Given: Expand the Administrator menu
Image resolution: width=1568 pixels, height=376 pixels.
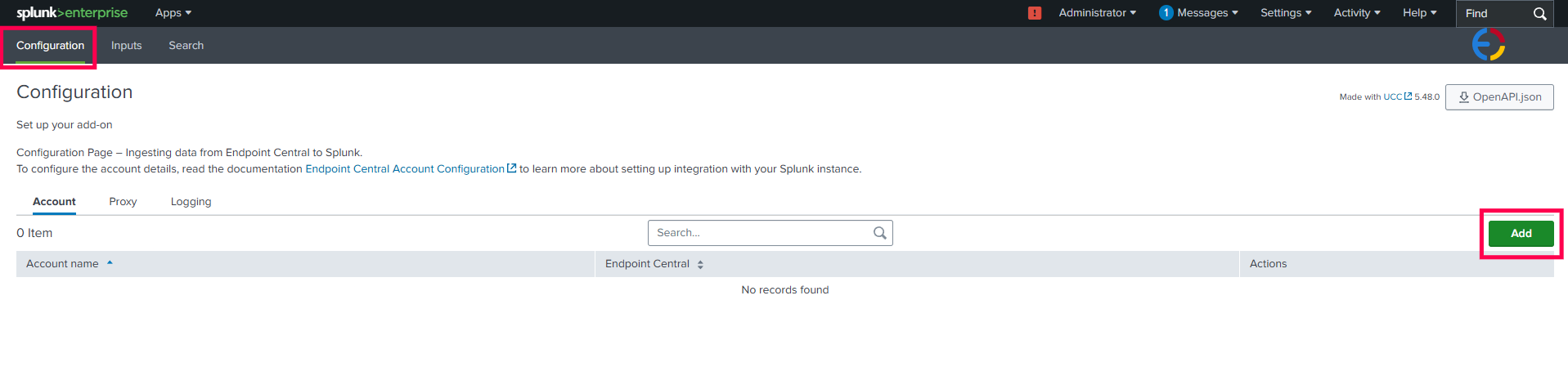Looking at the screenshot, I should point(1097,13).
